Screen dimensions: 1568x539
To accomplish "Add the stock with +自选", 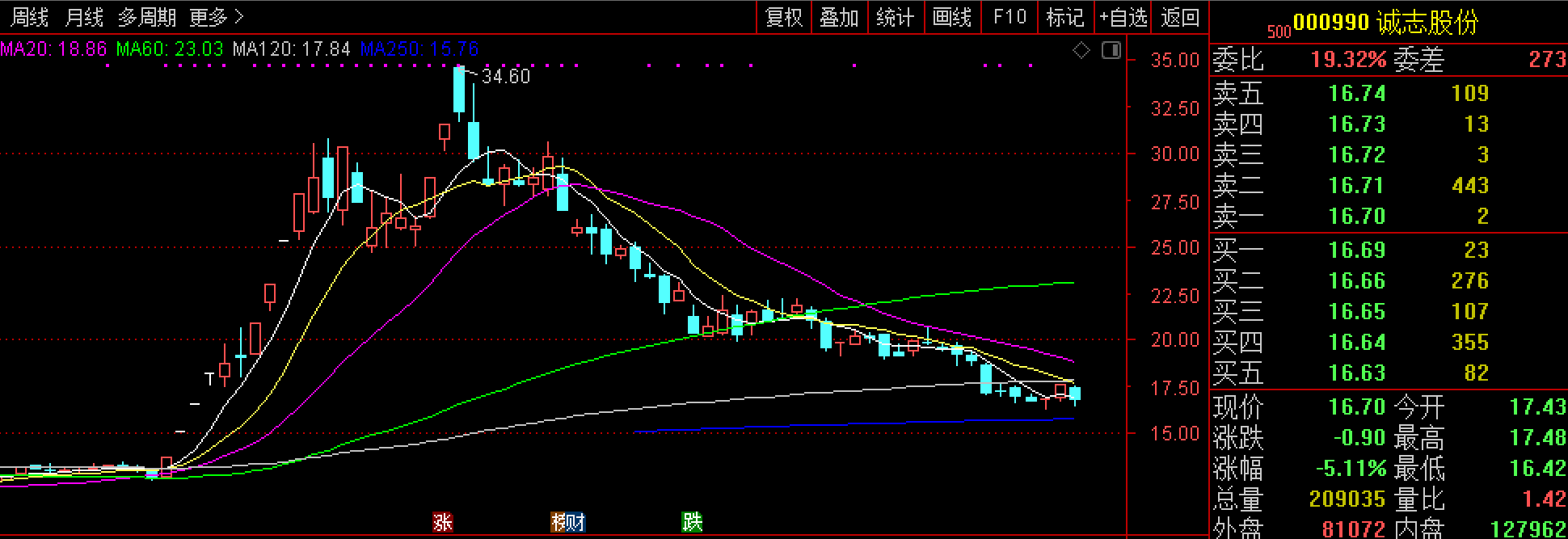I will coord(1123,17).
